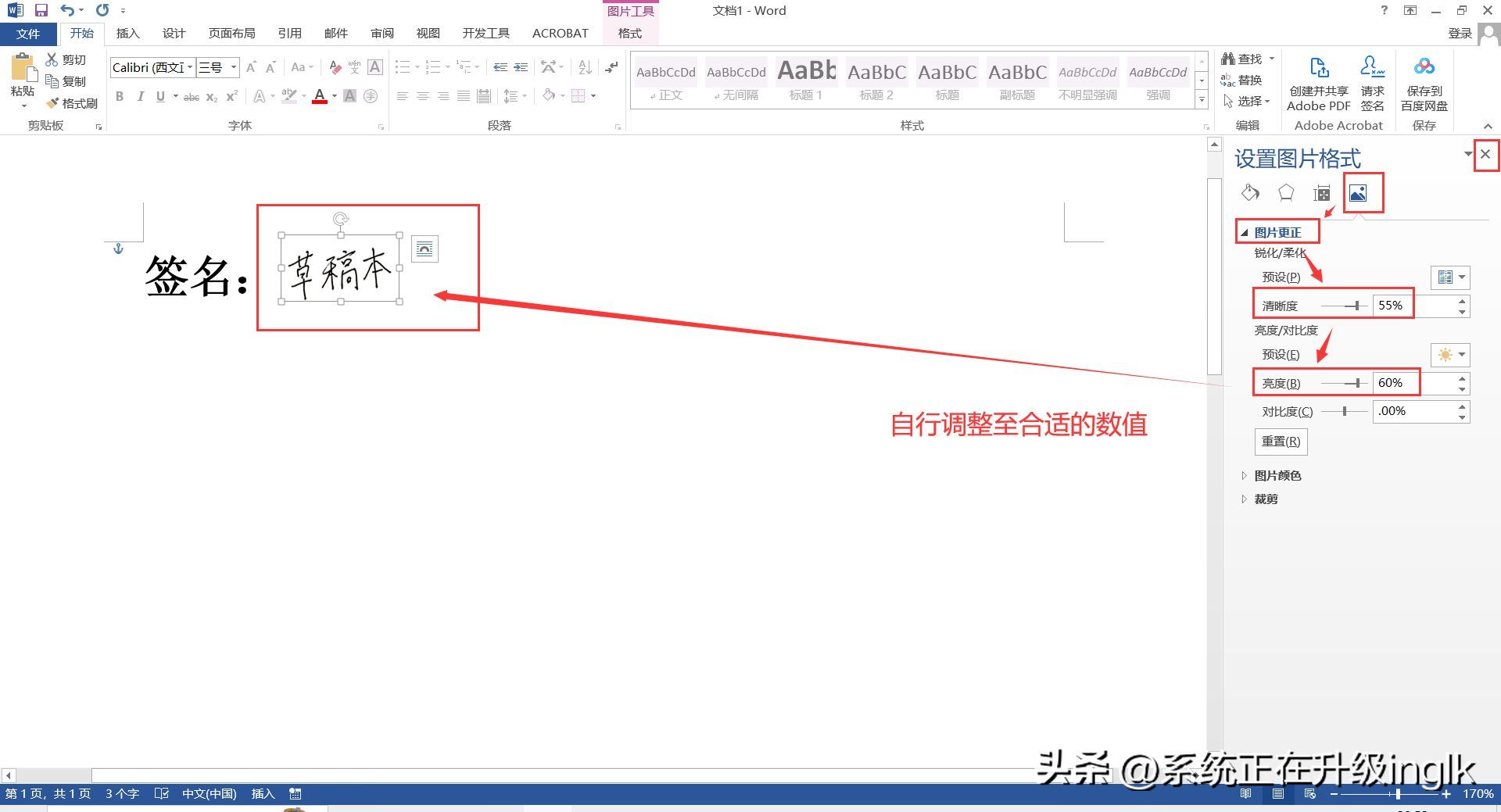The height and width of the screenshot is (812, 1501).
Task: Click Create and Share Adobe PDF
Action: (1319, 83)
